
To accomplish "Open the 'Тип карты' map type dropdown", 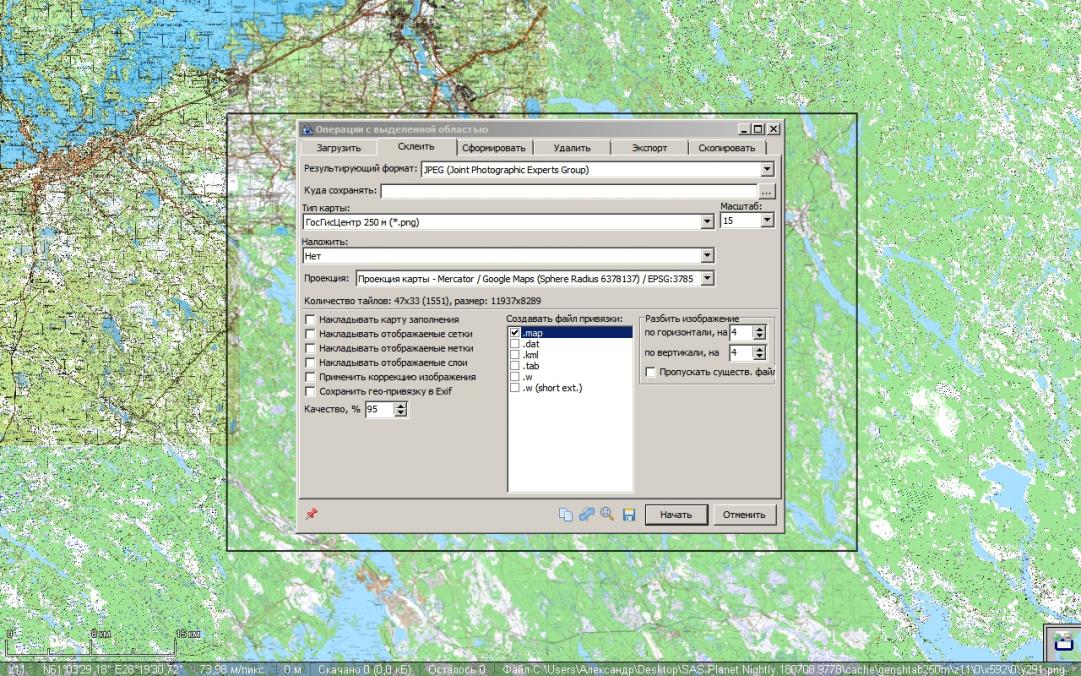I will pos(707,222).
